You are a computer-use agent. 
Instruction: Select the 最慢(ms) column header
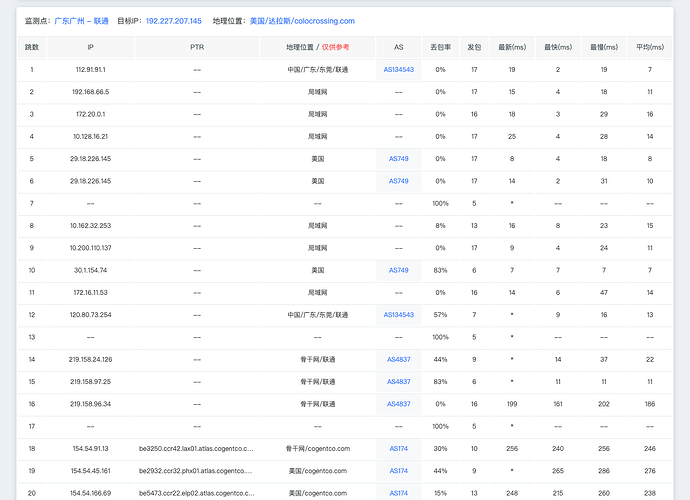tap(604, 47)
